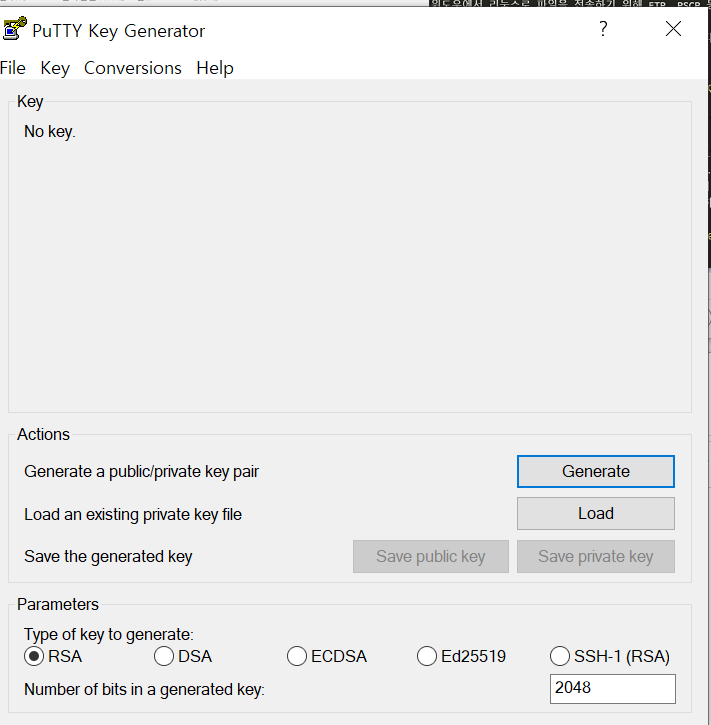Choose the DSA radio button
The height and width of the screenshot is (725, 711).
click(164, 657)
